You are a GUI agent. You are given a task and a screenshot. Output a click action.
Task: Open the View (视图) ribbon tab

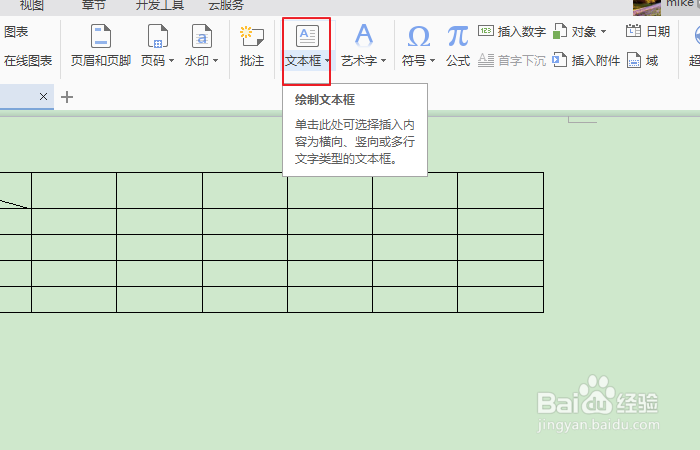[x=32, y=5]
